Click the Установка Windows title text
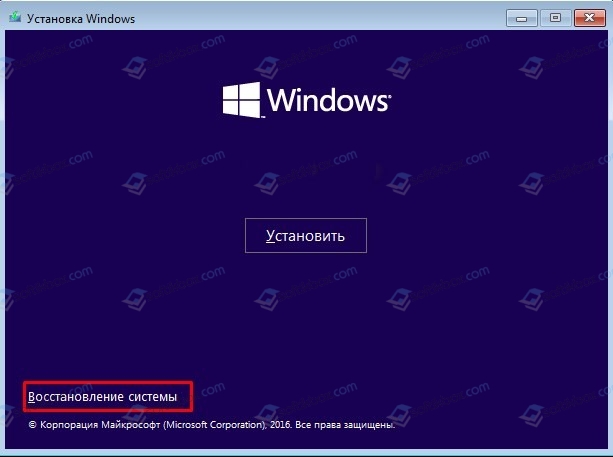 pos(81,19)
